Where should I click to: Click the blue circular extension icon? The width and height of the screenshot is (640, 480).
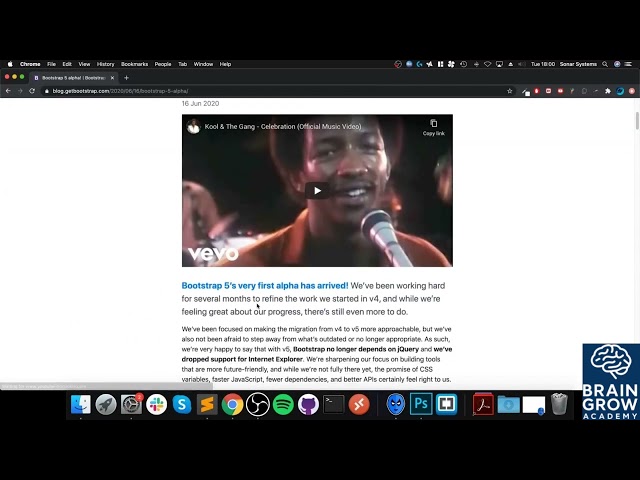[x=620, y=91]
